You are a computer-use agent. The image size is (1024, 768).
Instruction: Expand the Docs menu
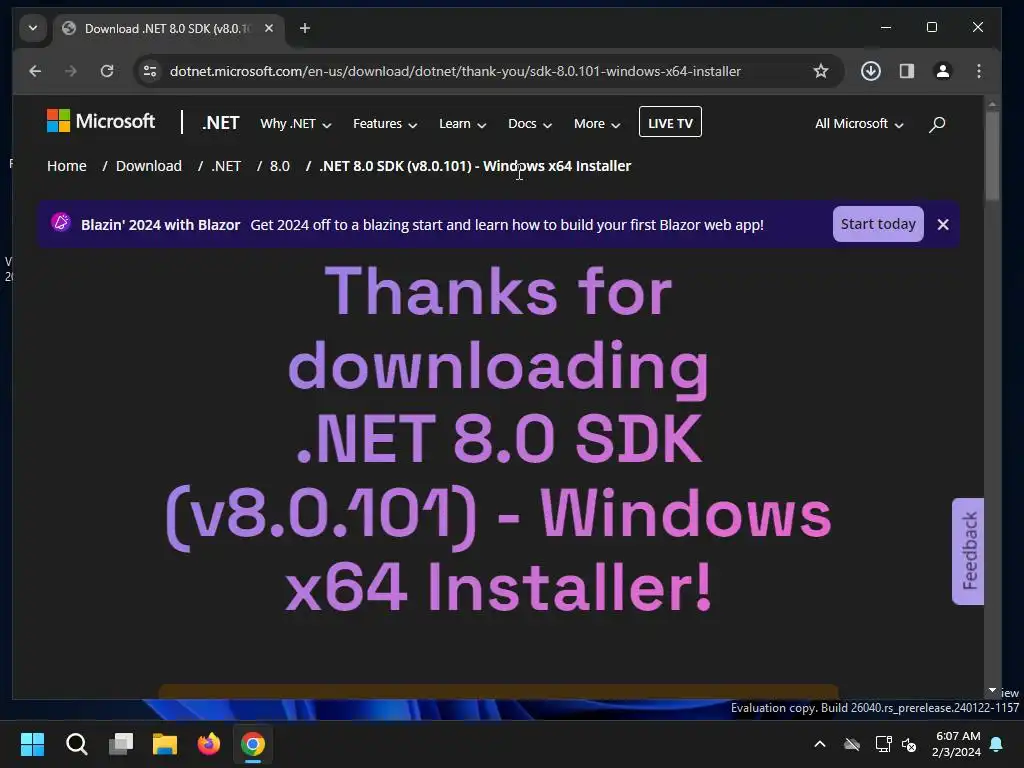[530, 123]
